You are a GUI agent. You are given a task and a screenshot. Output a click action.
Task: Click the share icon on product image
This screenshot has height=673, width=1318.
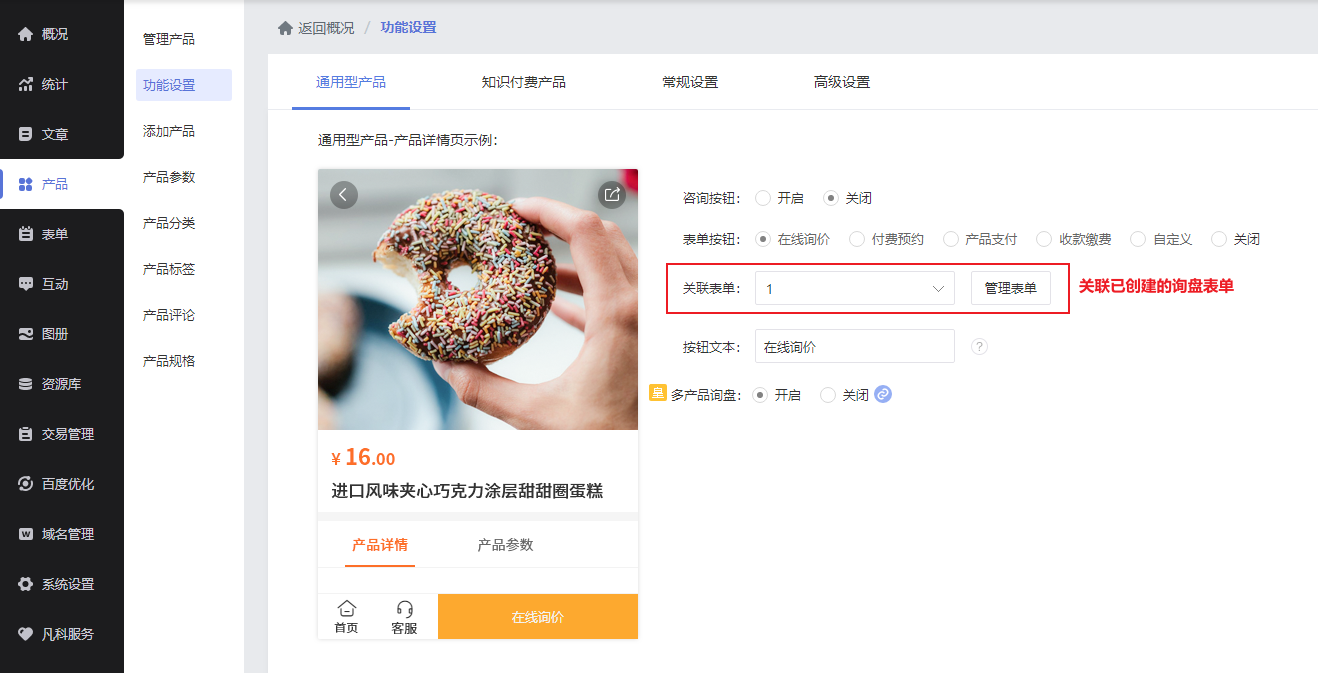[612, 194]
